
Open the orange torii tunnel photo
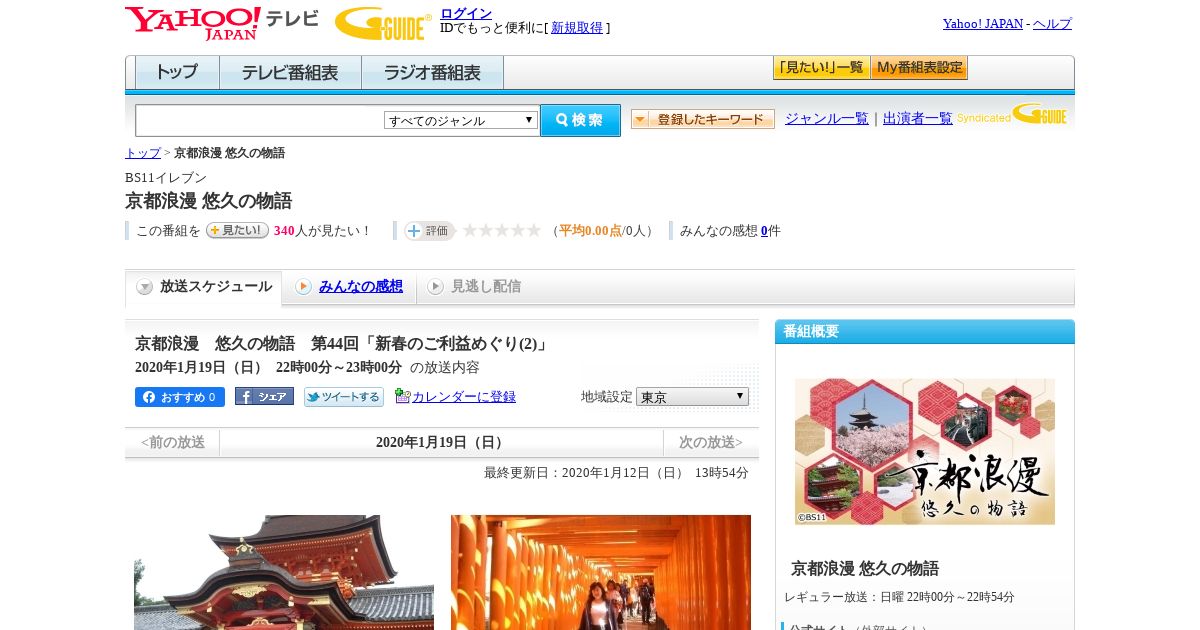pyautogui.click(x=601, y=572)
